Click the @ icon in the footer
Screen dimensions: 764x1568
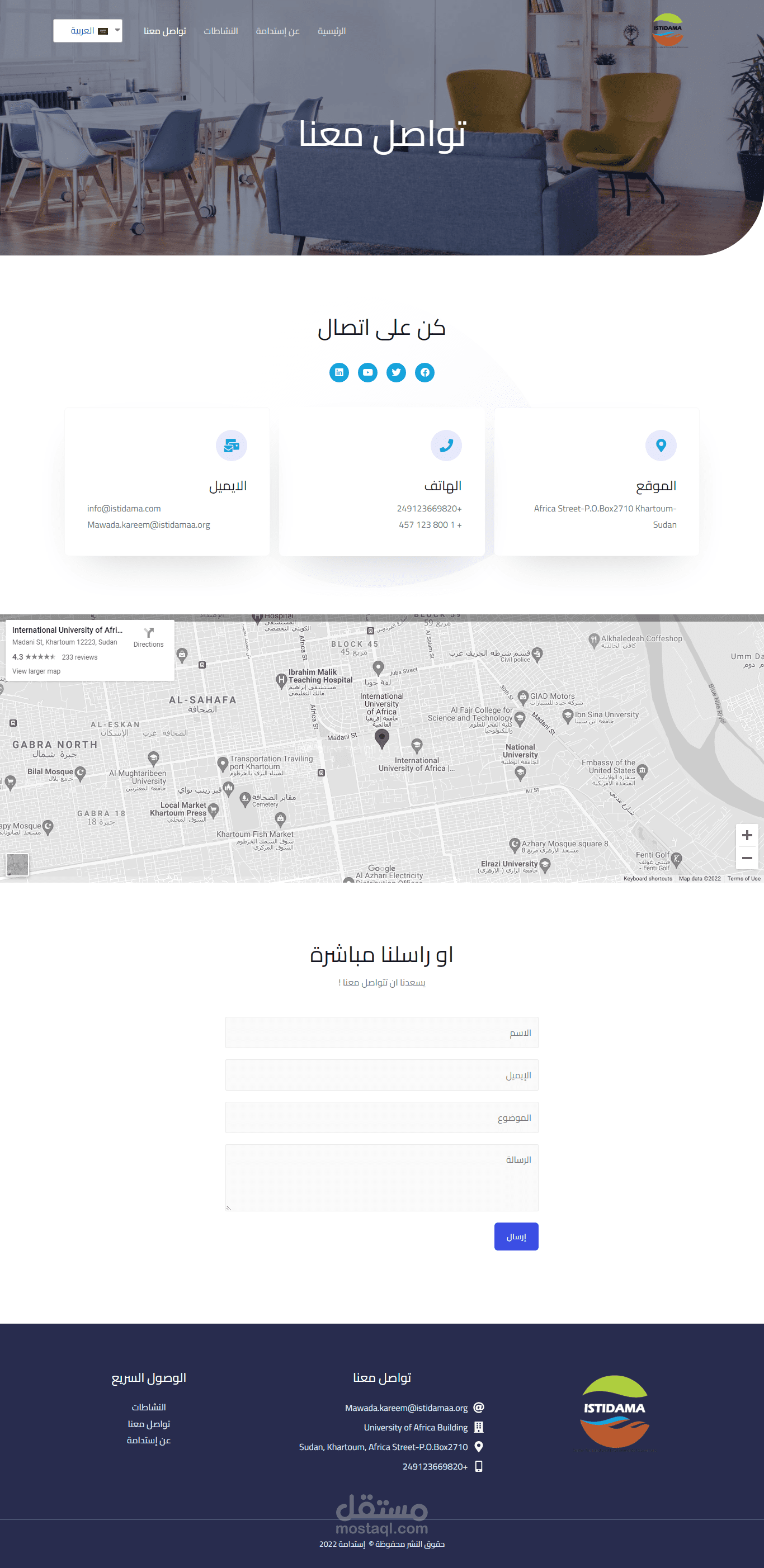tap(479, 1408)
